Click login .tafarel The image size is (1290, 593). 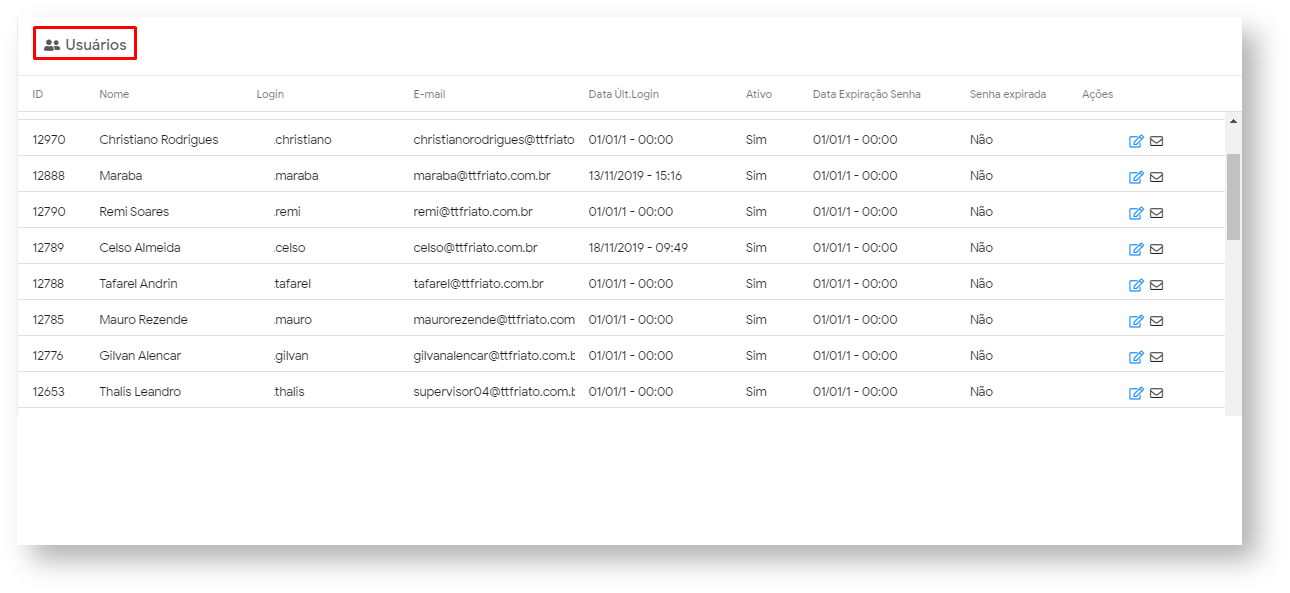click(x=292, y=284)
